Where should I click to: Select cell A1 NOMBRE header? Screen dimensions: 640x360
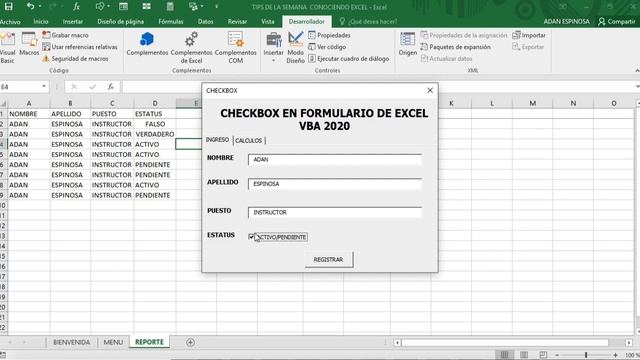click(x=29, y=113)
